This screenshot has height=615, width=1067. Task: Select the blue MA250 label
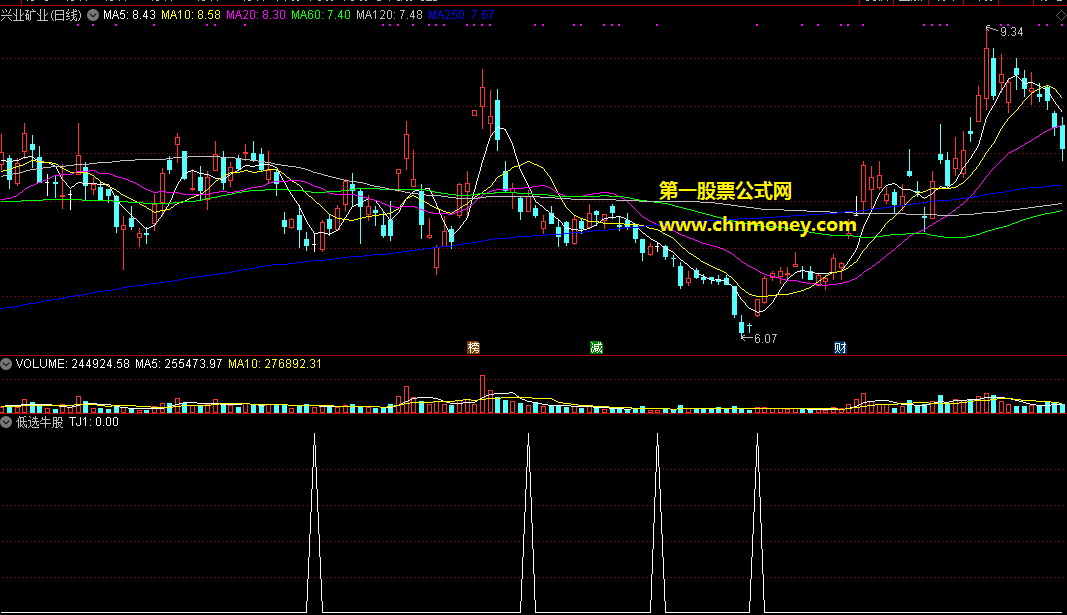[460, 16]
